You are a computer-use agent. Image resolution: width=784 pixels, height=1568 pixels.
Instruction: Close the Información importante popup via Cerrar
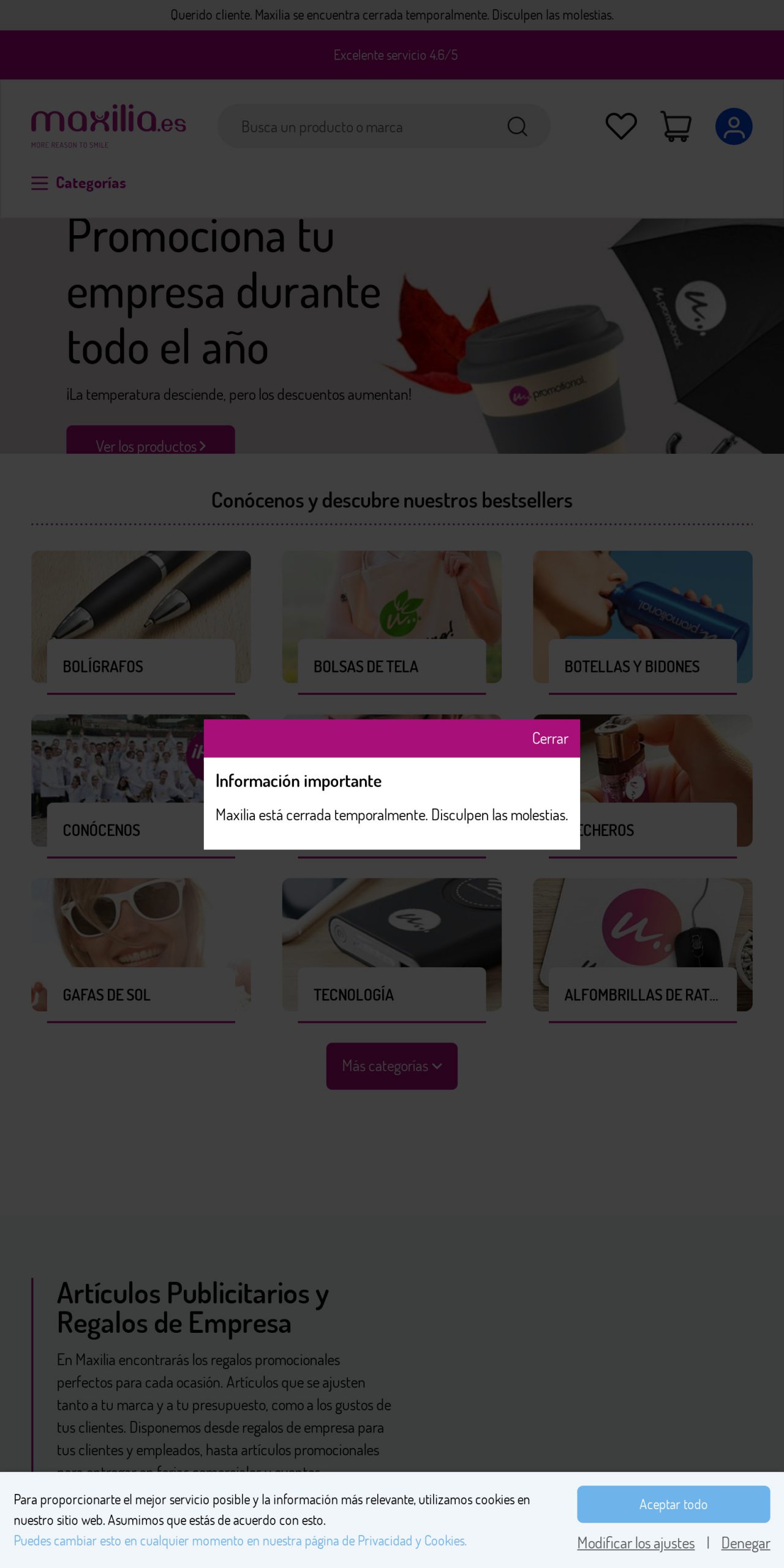coord(549,738)
